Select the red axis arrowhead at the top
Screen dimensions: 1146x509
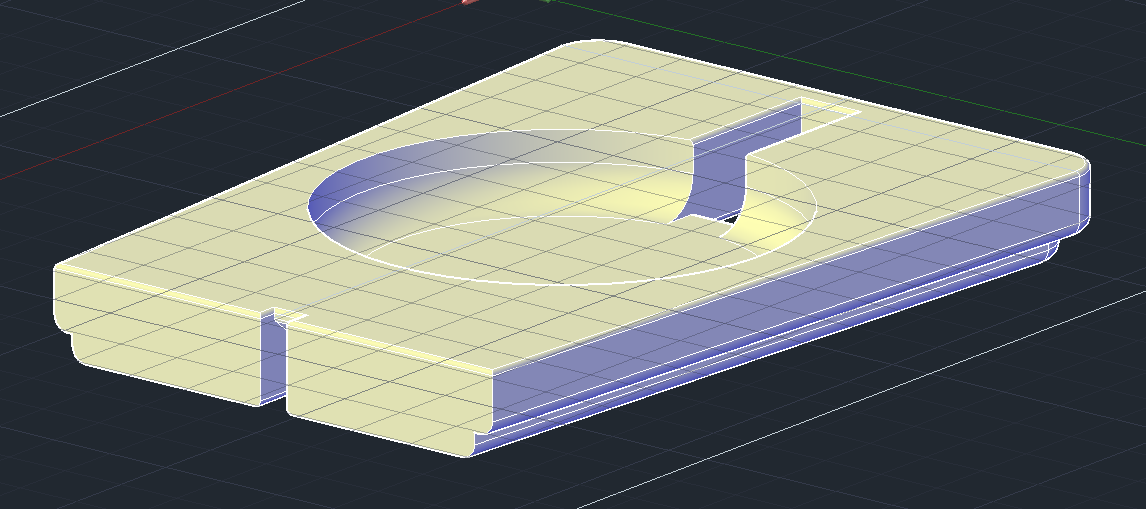pyautogui.click(x=470, y=2)
